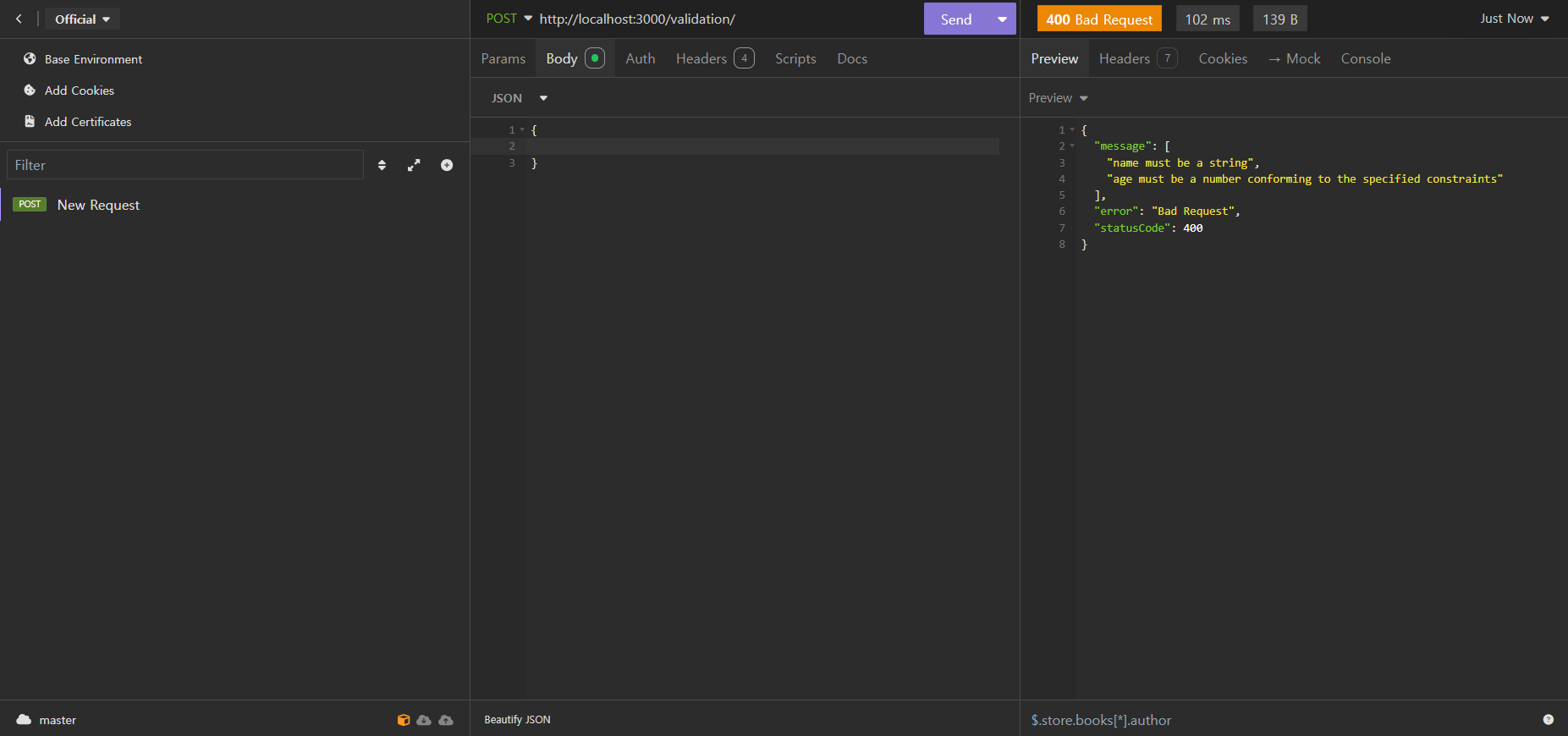Switch to the Scripts tab

coord(795,58)
